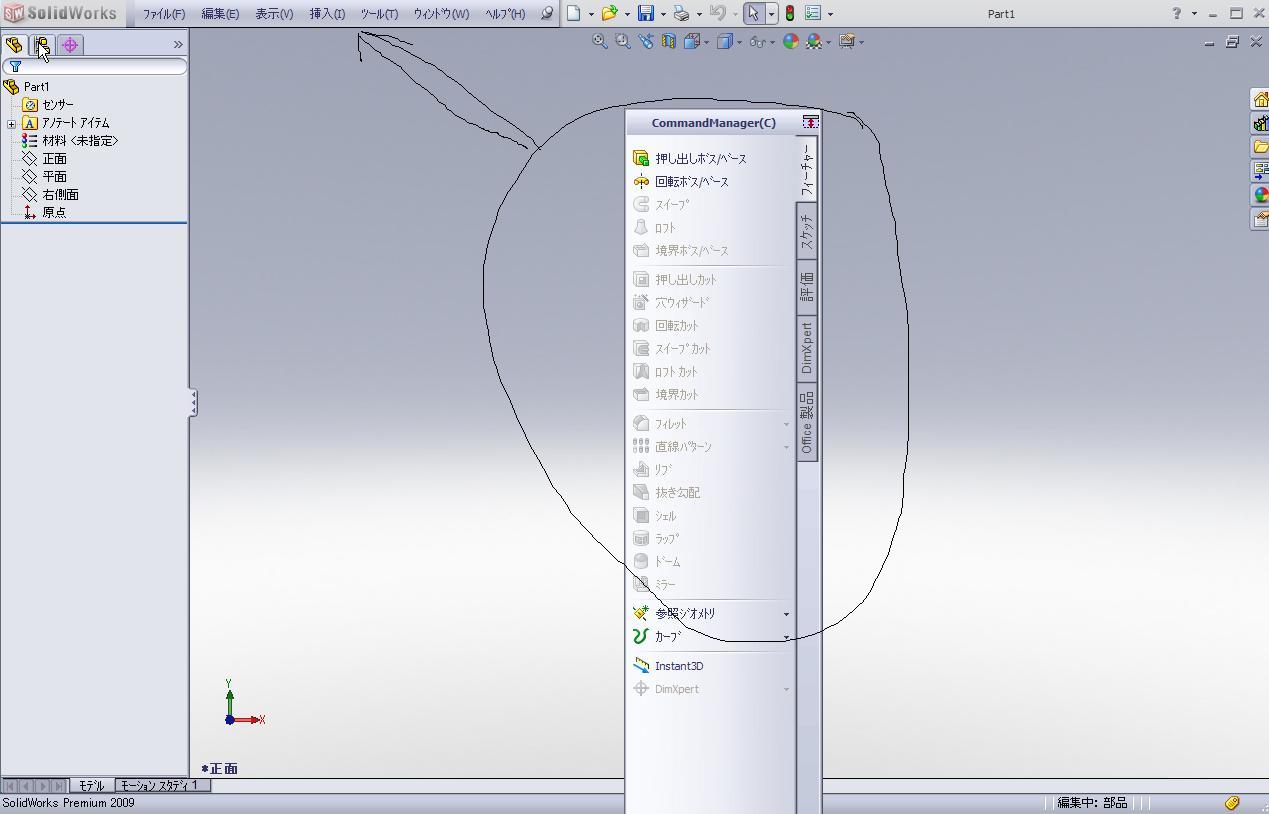Screen dimensions: 1269x814
Task: Open the ツール(T) menu
Action: (379, 14)
